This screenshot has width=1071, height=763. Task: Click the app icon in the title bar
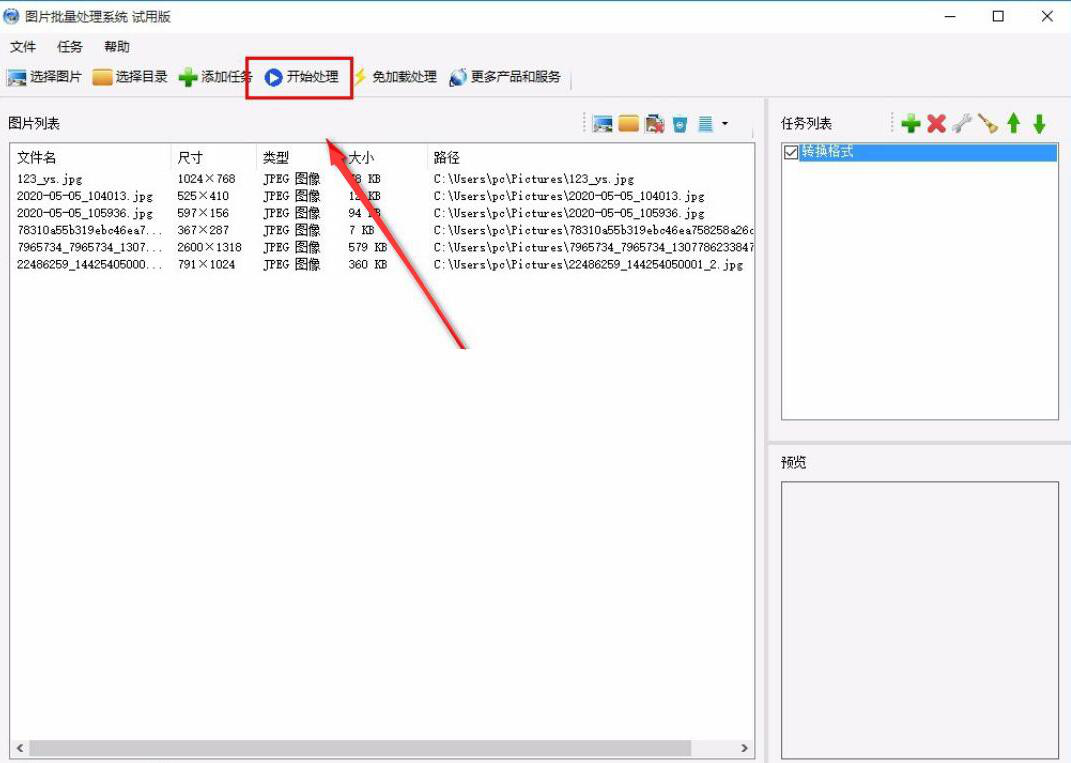11,16
